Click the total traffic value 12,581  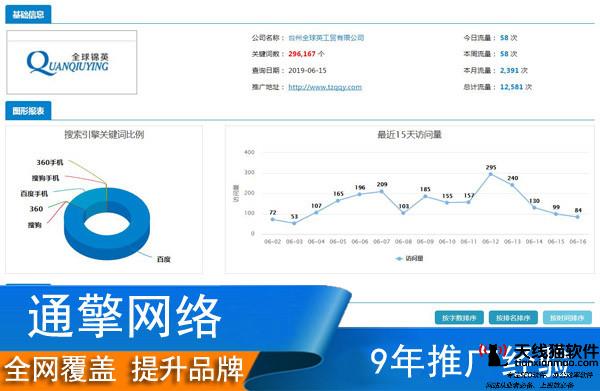click(511, 87)
